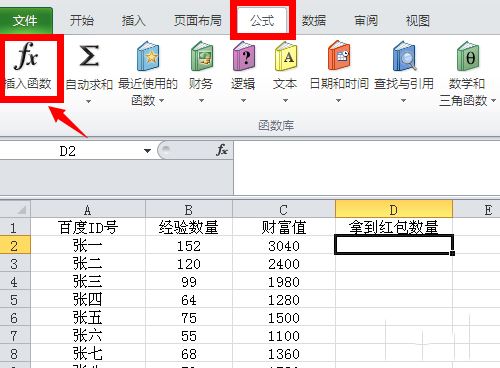500x368 pixels.
Task: Expand the Lookup and Reference dropdown arrow
Action: pyautogui.click(x=403, y=100)
